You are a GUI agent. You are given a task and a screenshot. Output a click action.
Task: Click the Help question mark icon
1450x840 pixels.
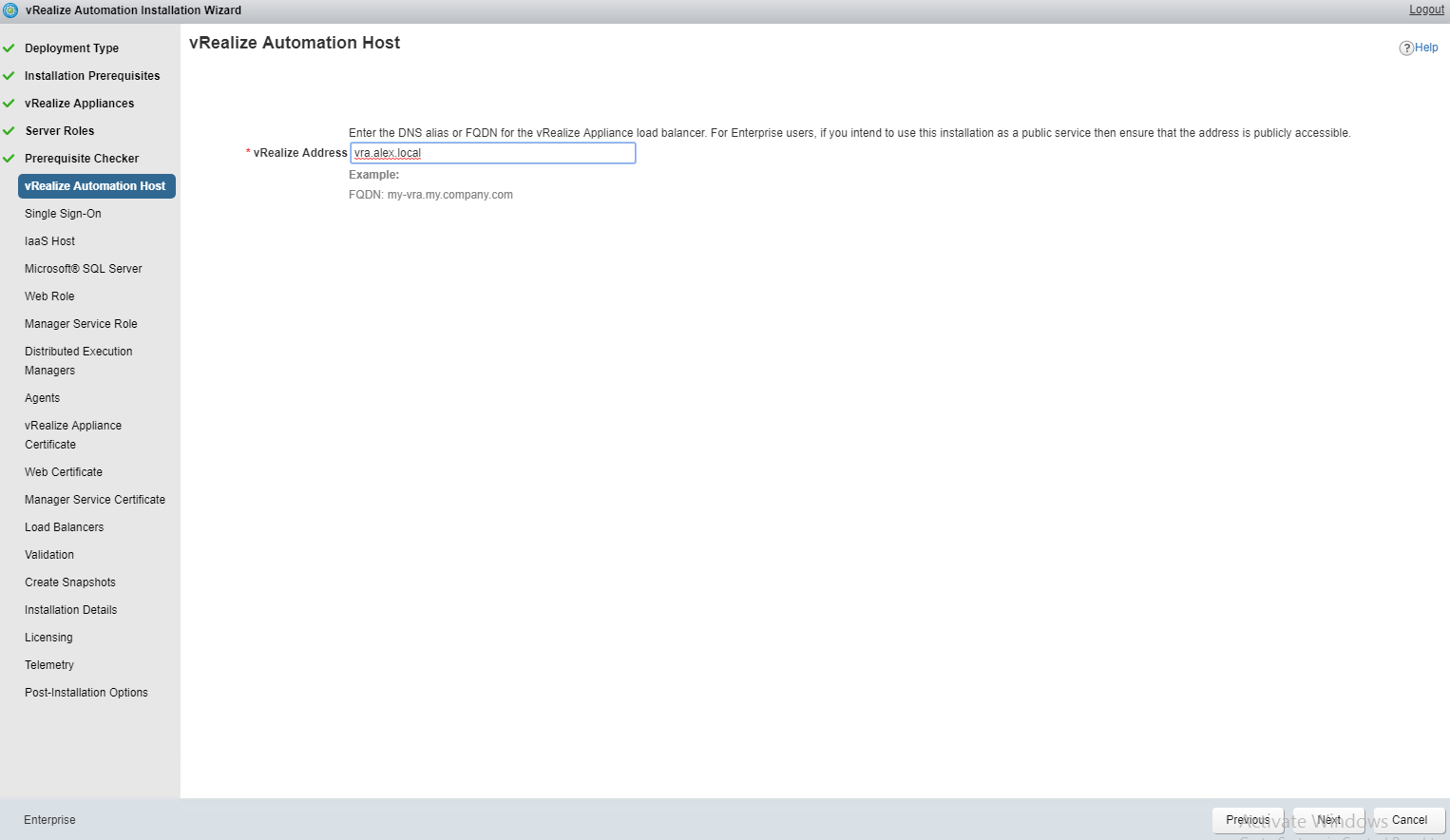pyautogui.click(x=1406, y=48)
